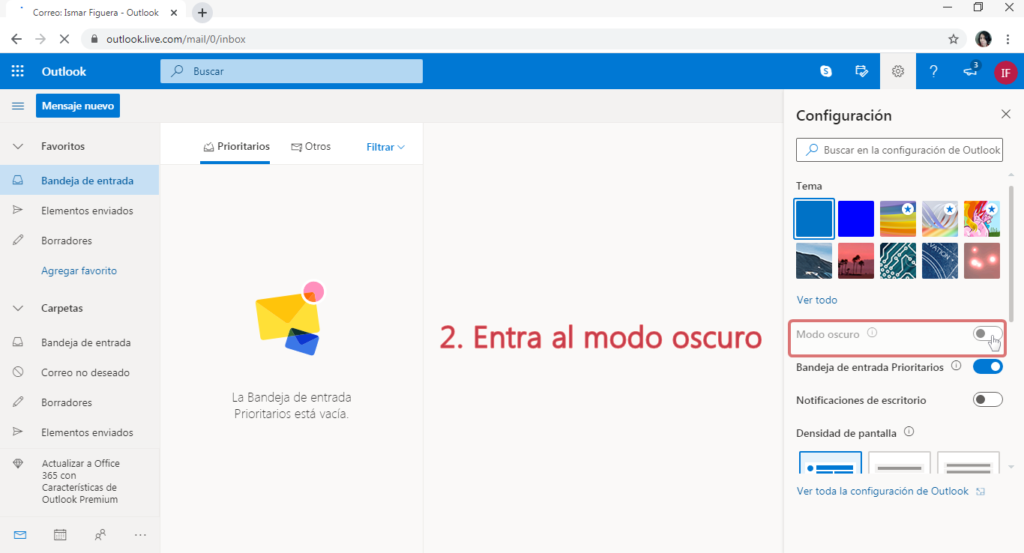
Task: Toggle the hamburger navigation pane icon
Action: point(18,106)
